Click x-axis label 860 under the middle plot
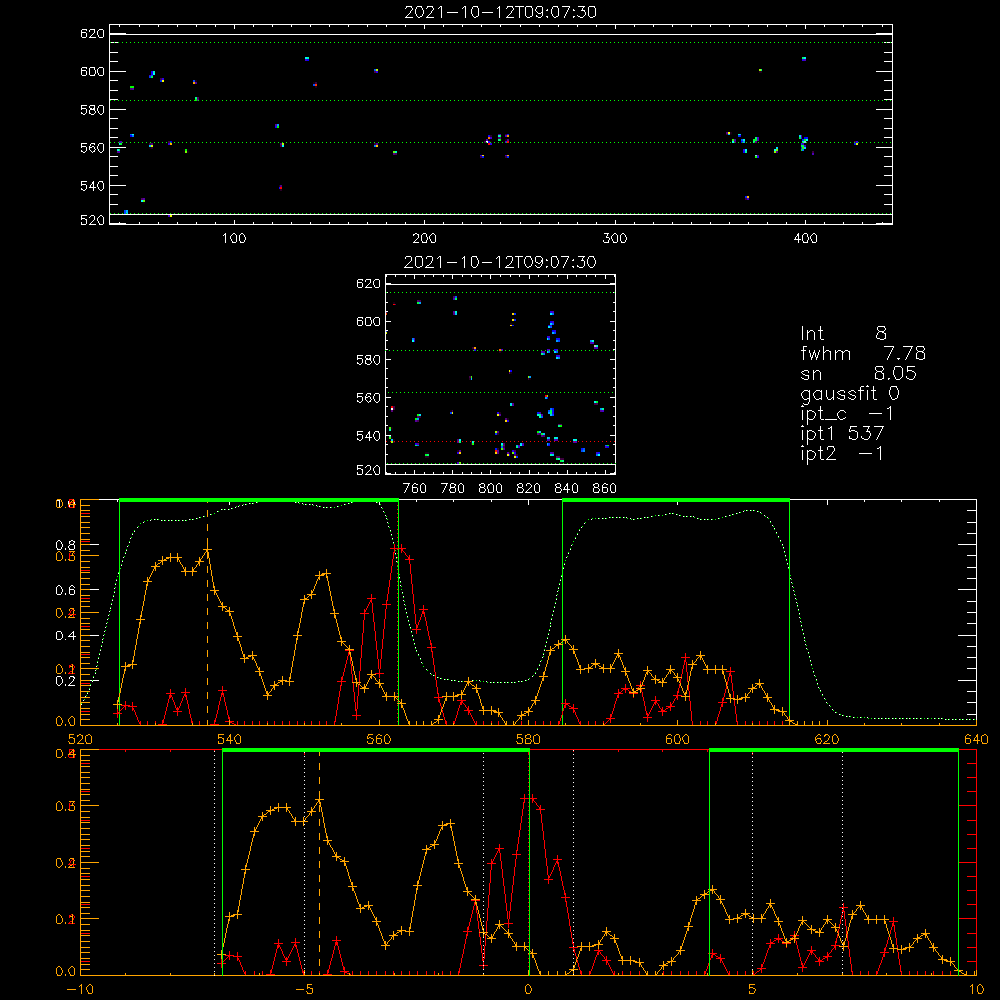 click(605, 489)
